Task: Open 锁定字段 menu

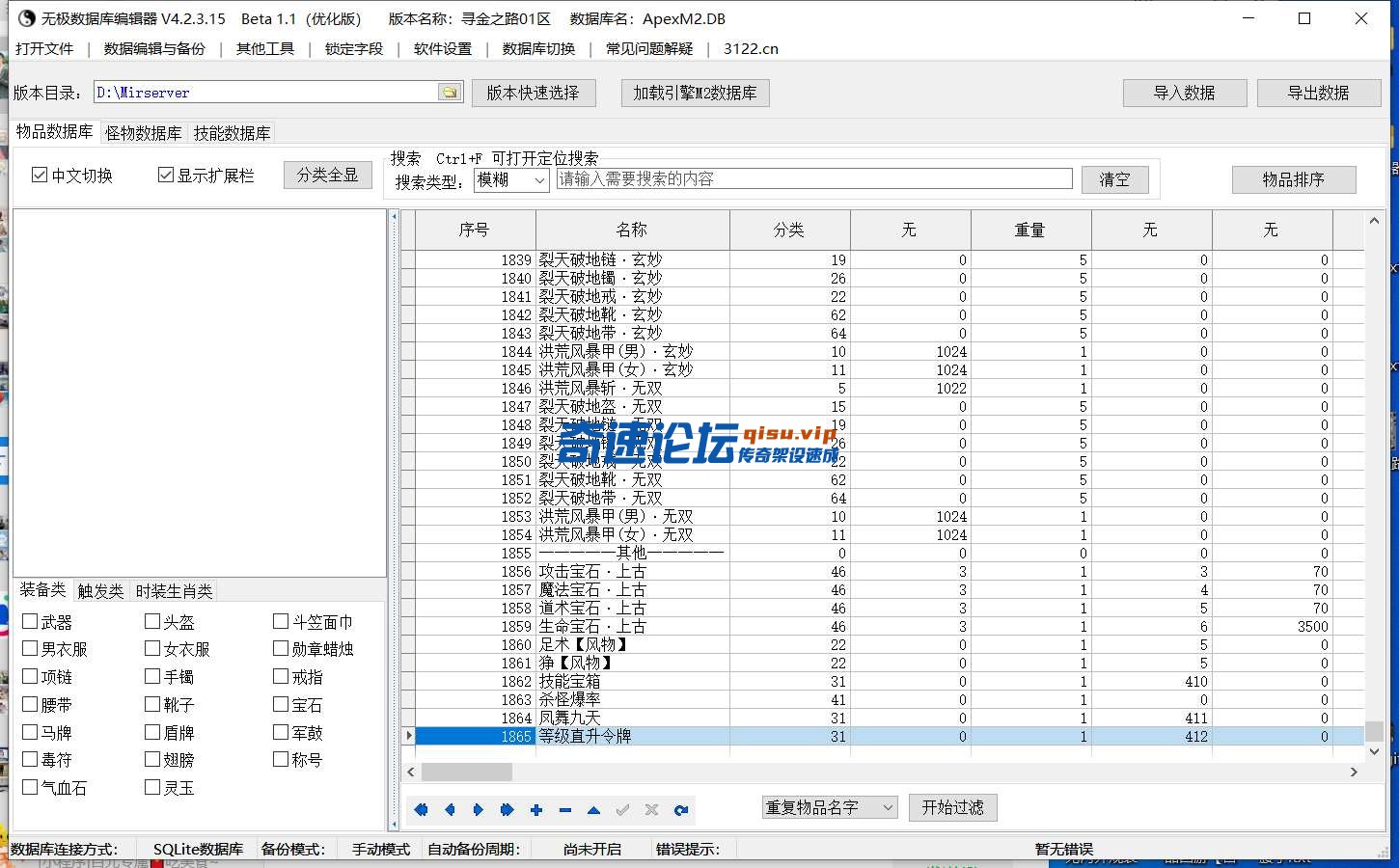Action: click(x=354, y=48)
